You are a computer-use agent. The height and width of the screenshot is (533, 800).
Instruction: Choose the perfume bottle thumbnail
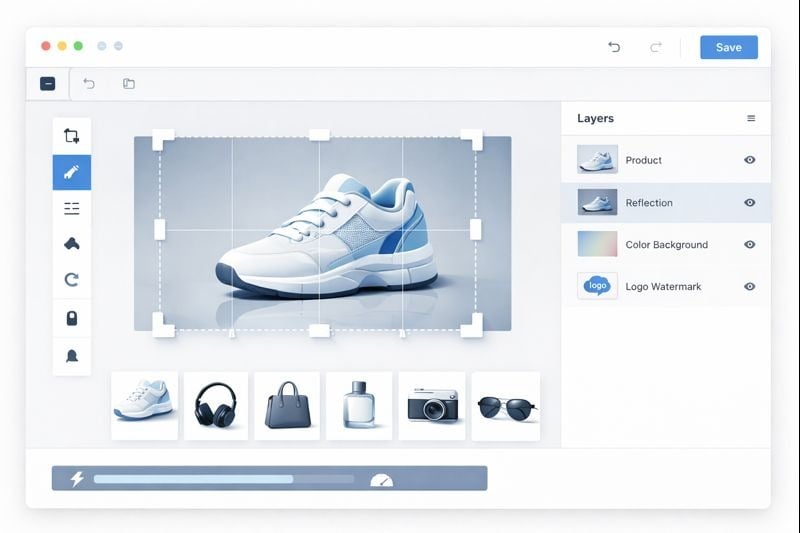(359, 406)
